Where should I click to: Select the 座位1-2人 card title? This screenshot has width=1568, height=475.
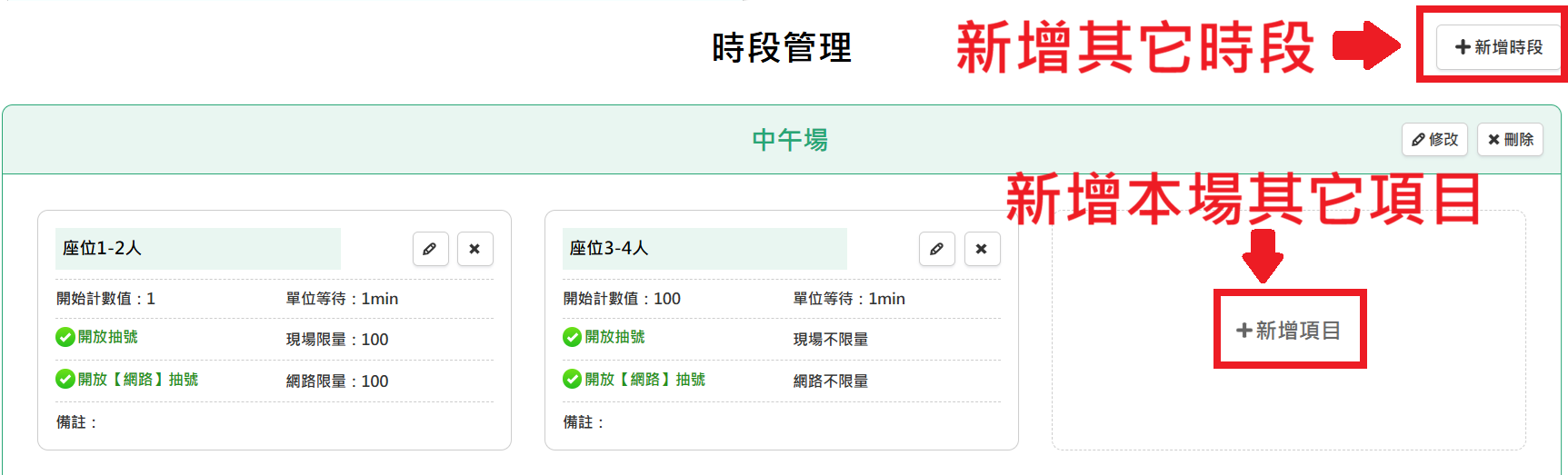click(x=103, y=248)
